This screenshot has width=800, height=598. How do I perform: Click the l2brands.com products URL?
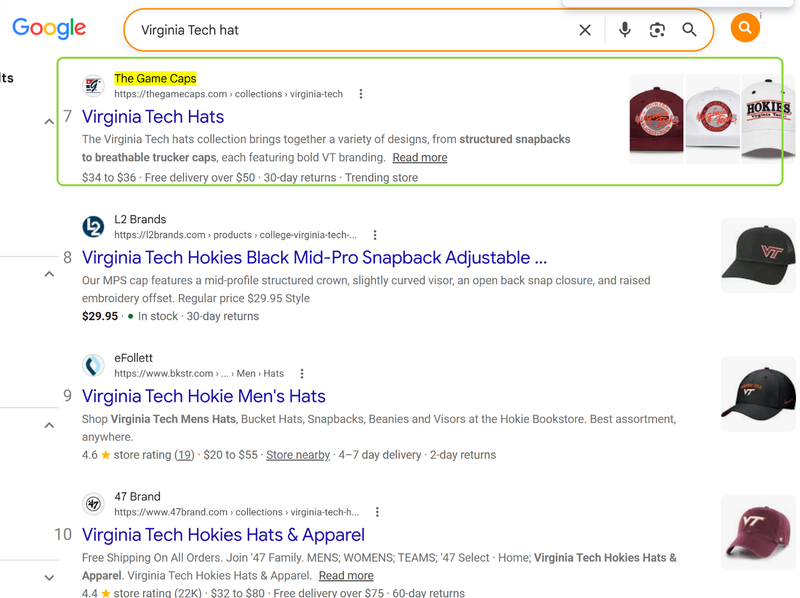point(235,235)
